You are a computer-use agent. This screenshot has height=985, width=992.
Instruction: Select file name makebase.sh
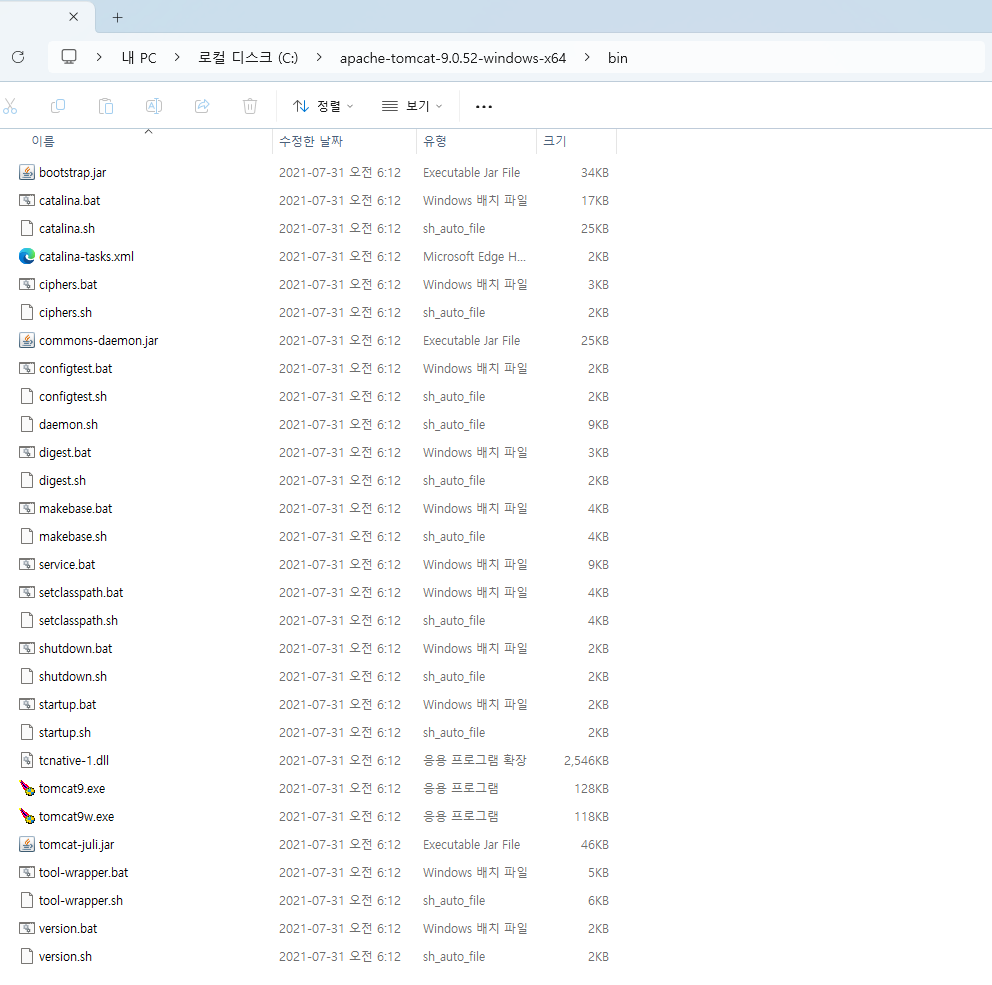coord(73,536)
